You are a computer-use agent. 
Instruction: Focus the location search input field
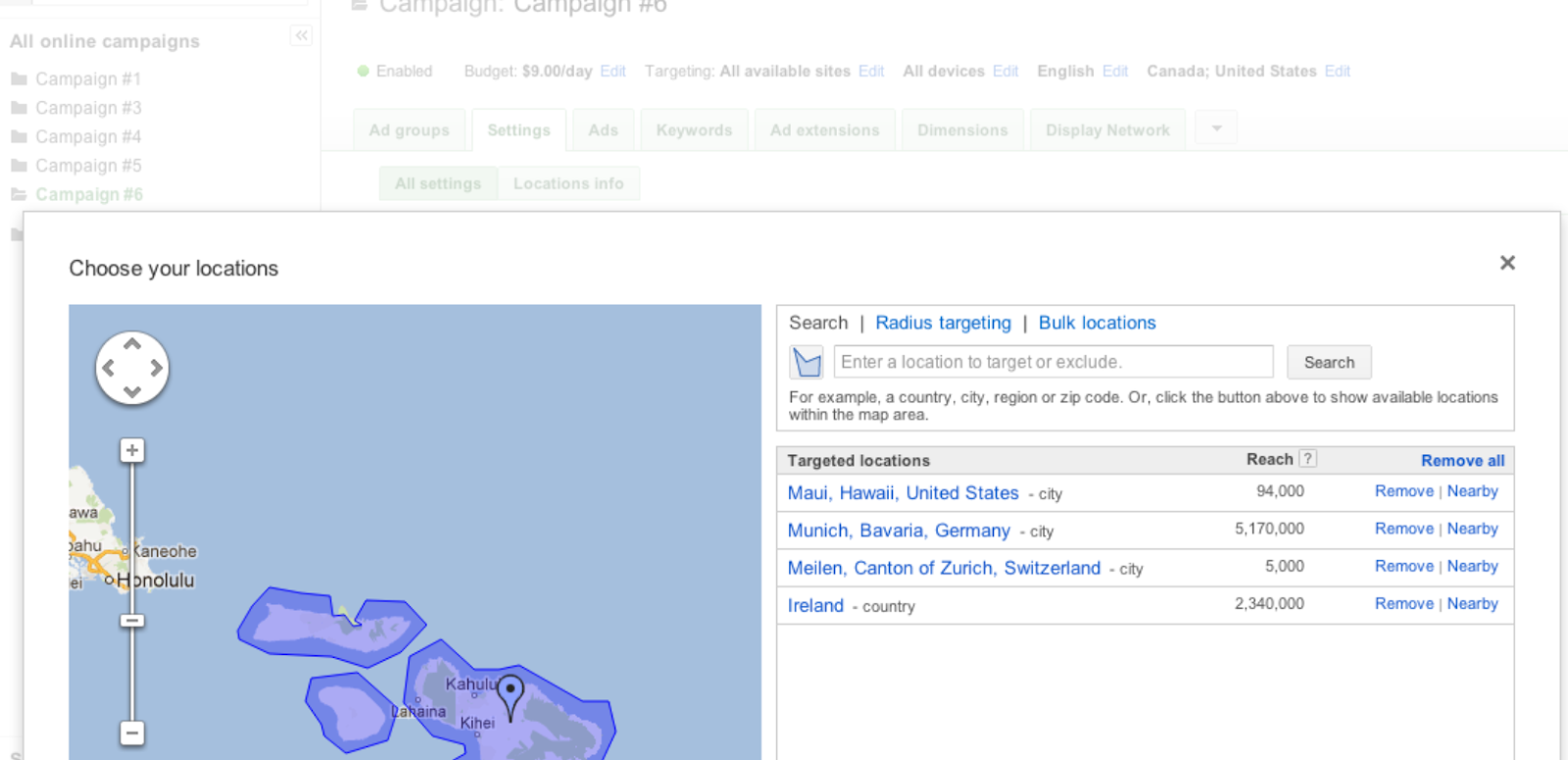click(x=1053, y=362)
